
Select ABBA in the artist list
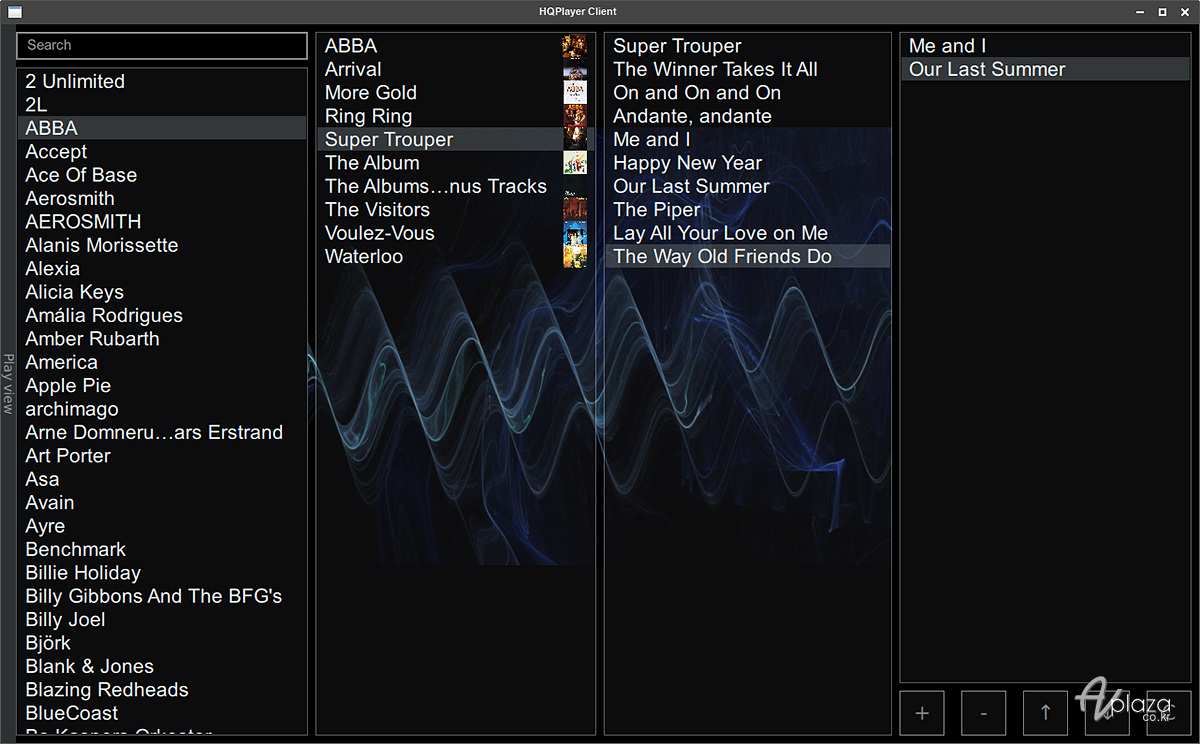[x=162, y=128]
